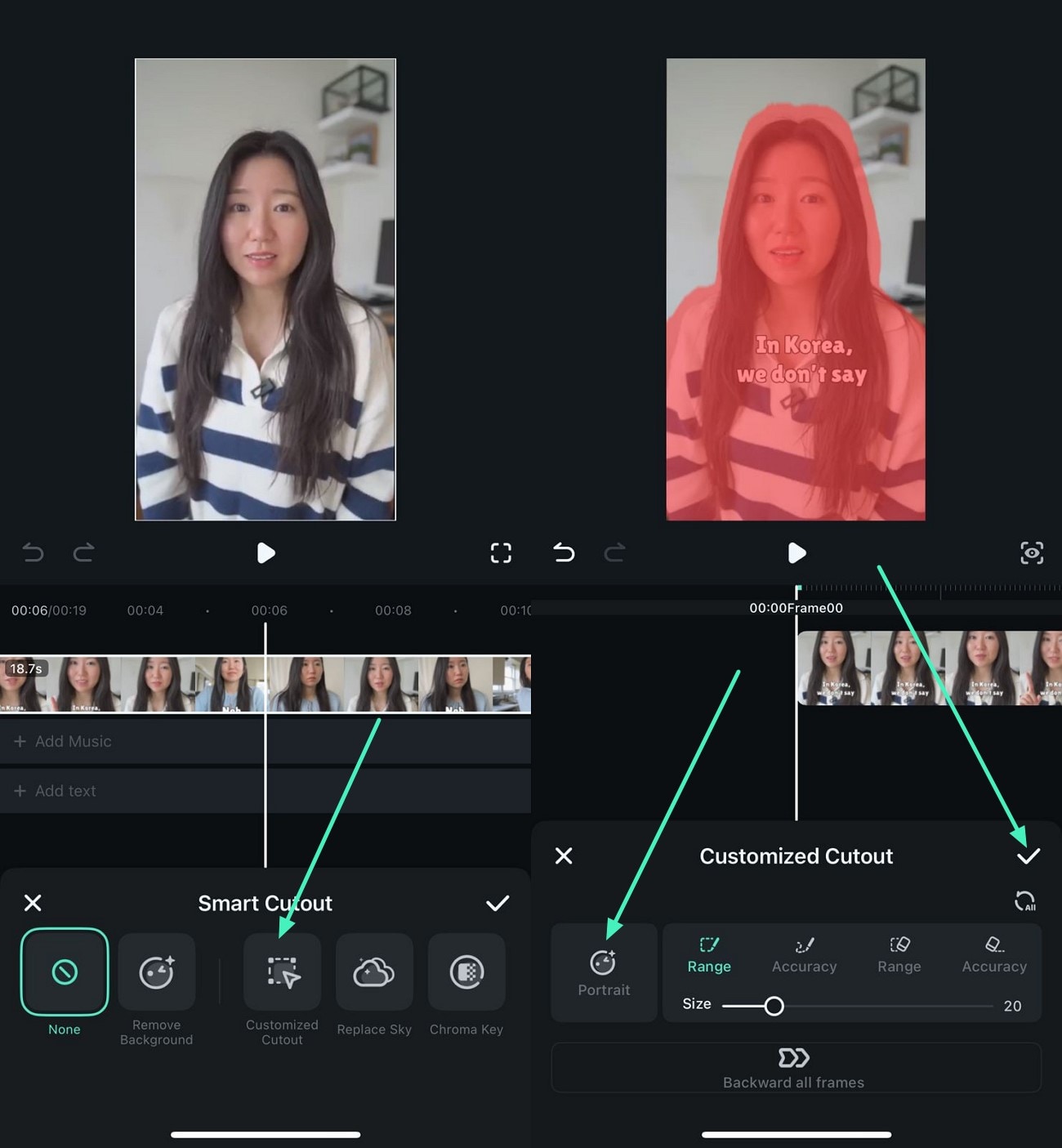1062x1148 pixels.
Task: Click the Size slider handle
Action: 774,1006
